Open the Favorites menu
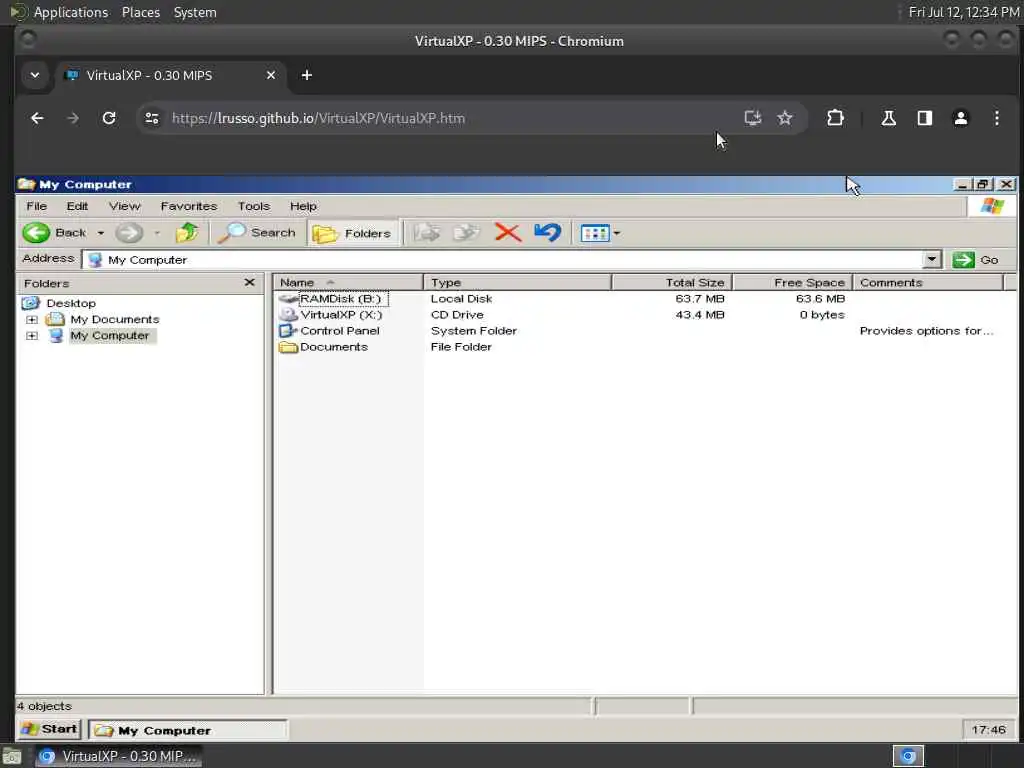Viewport: 1024px width, 768px height. [189, 206]
